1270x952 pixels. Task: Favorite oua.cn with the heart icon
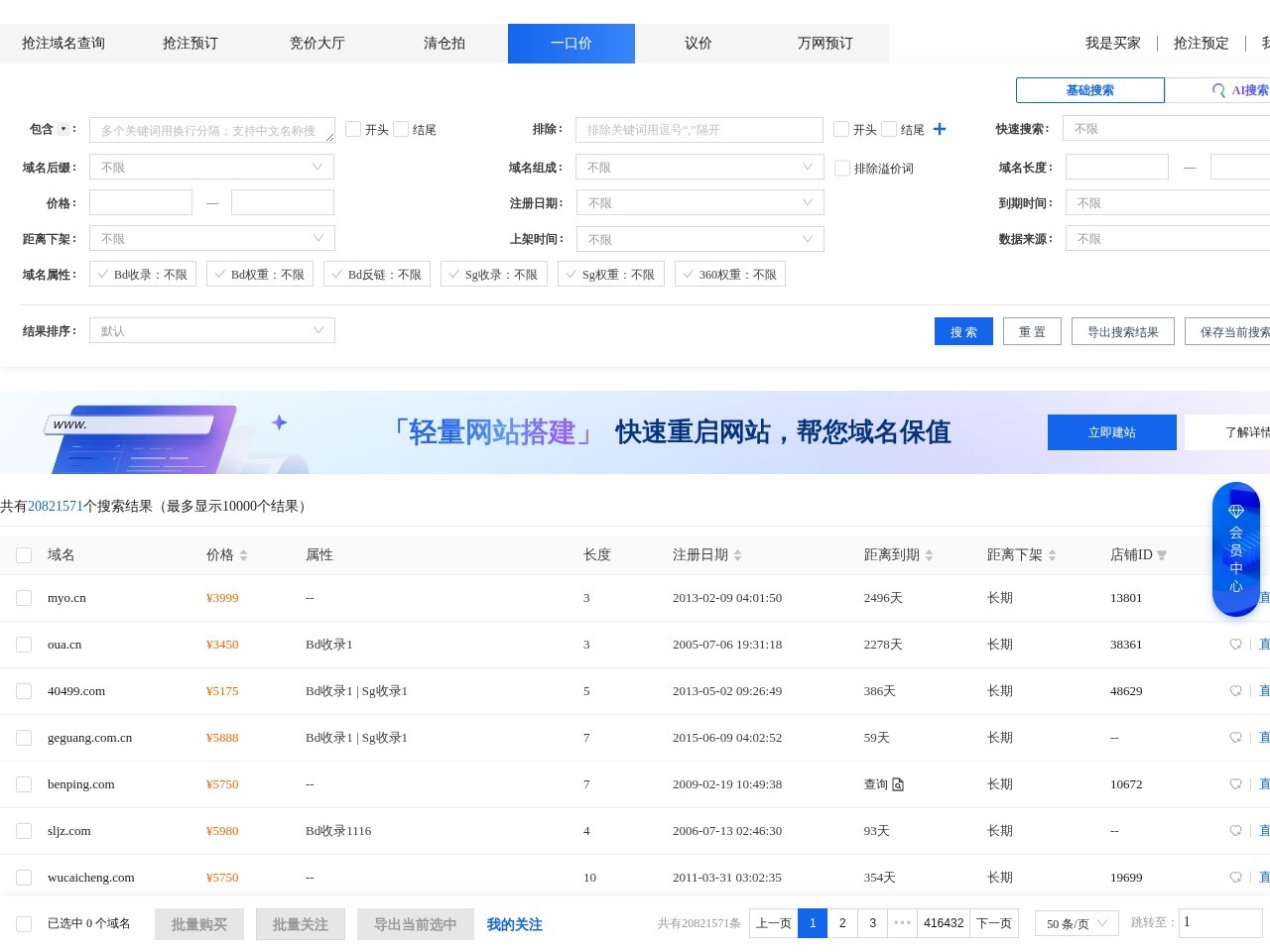coord(1235,645)
